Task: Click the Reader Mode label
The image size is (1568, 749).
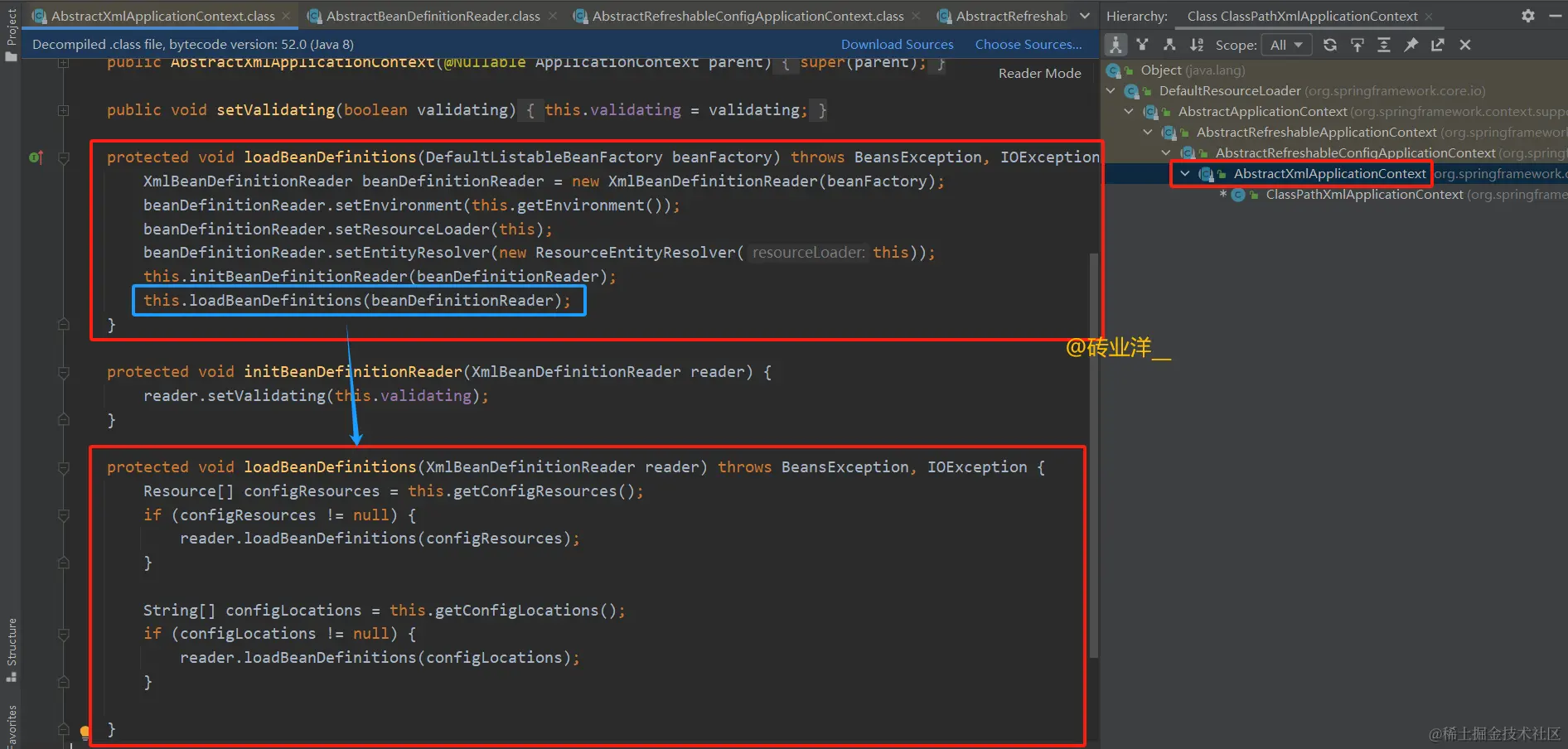Action: (x=1039, y=74)
